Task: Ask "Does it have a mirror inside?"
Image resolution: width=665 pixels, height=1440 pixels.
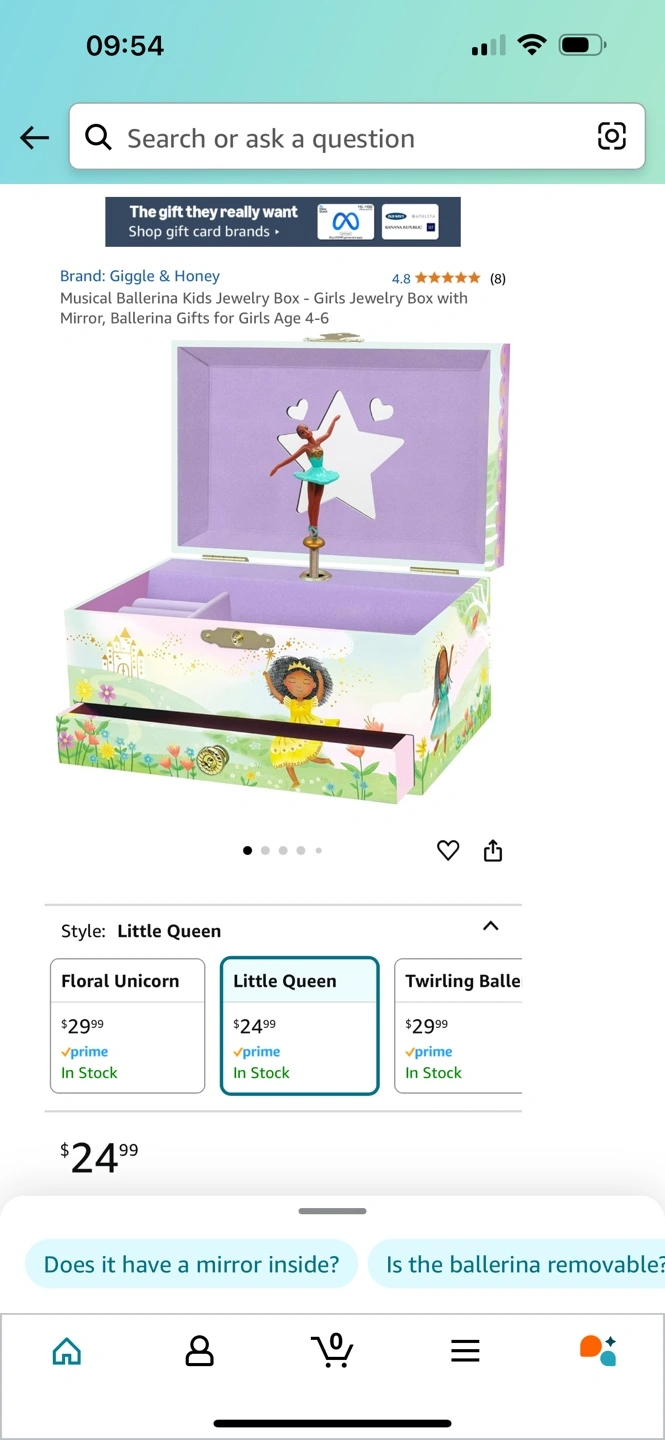Action: click(x=192, y=1264)
